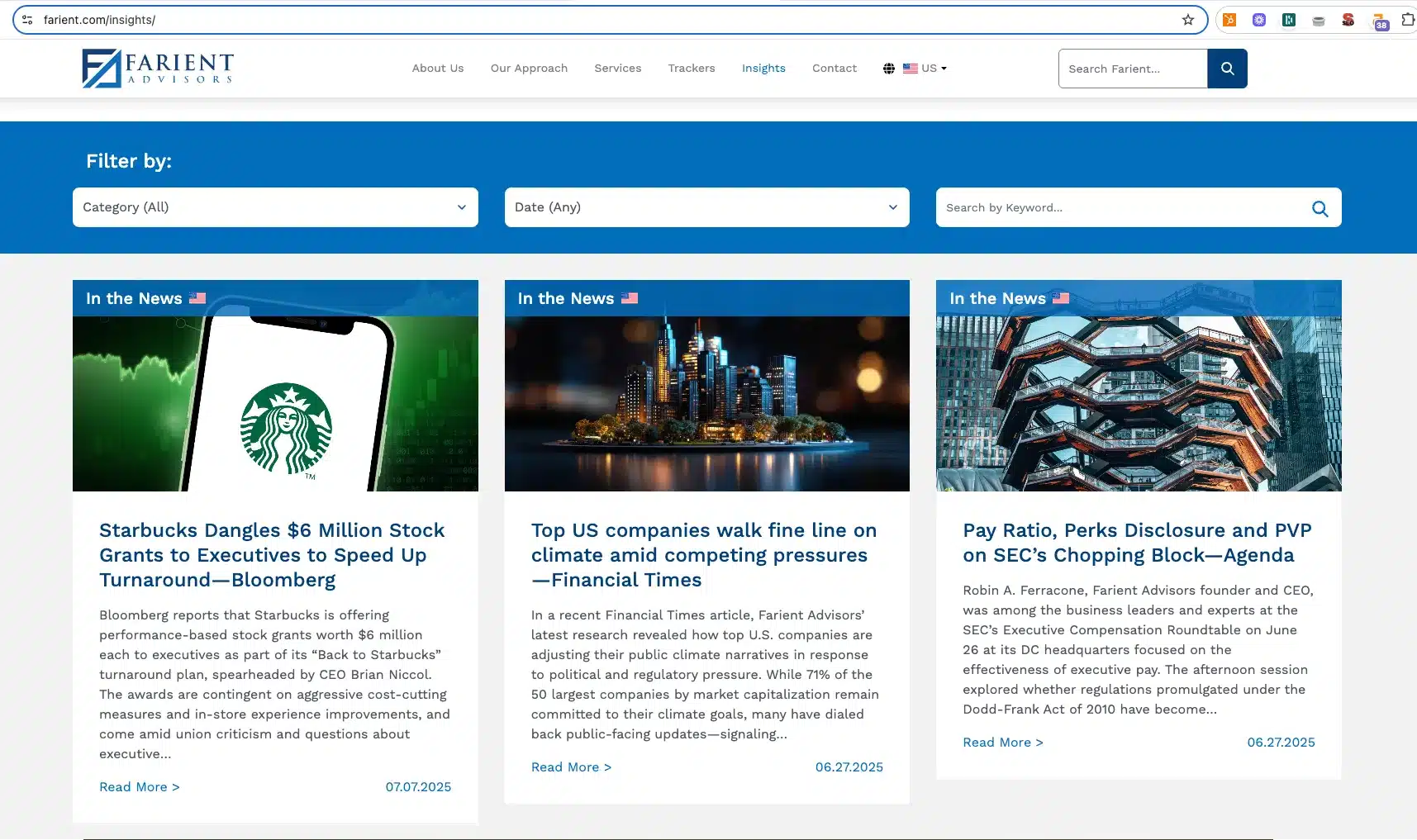Click the globe region icon
The image size is (1417, 840).
pyautogui.click(x=889, y=69)
